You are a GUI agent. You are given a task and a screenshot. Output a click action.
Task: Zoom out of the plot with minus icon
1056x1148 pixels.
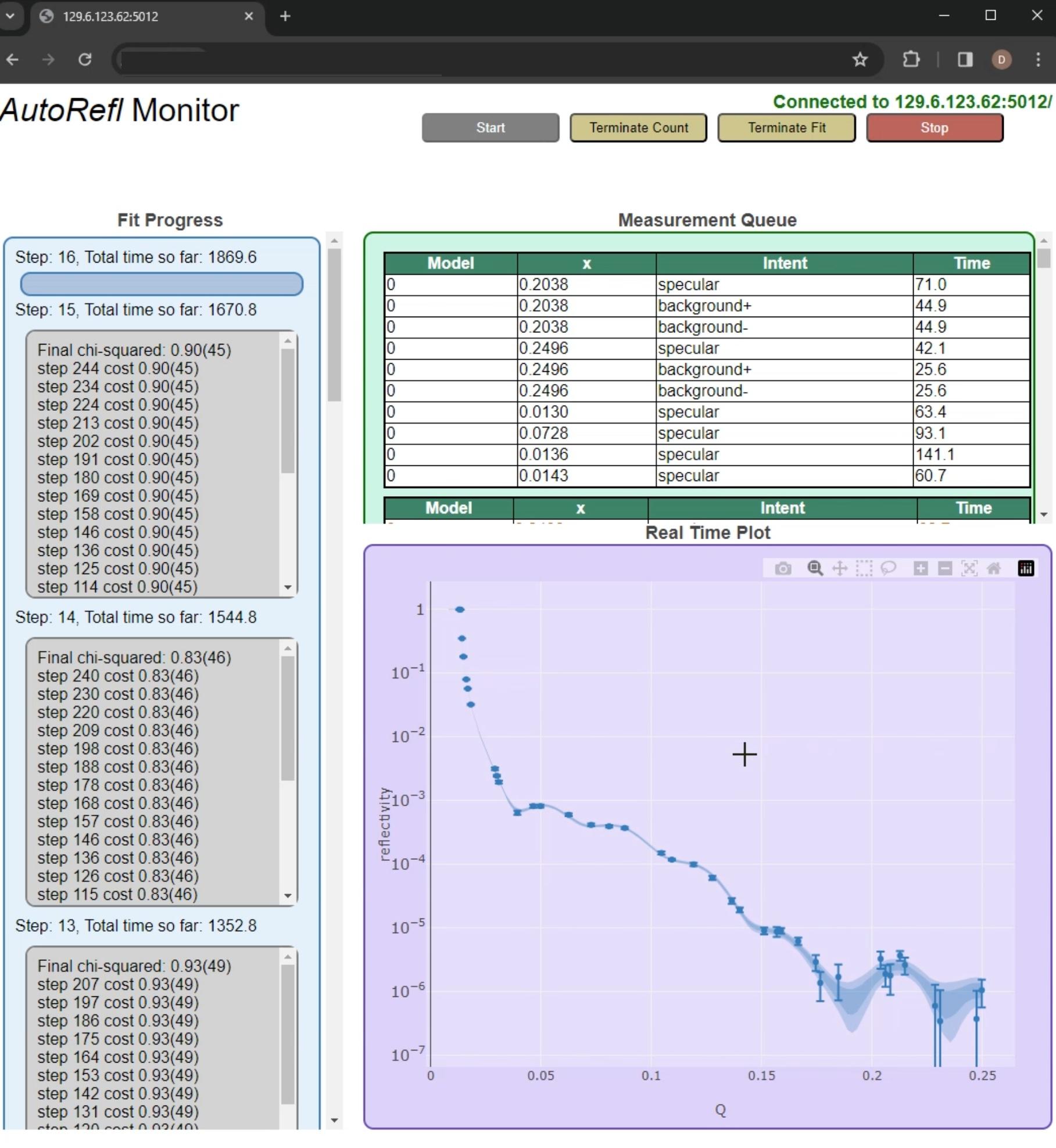(944, 568)
